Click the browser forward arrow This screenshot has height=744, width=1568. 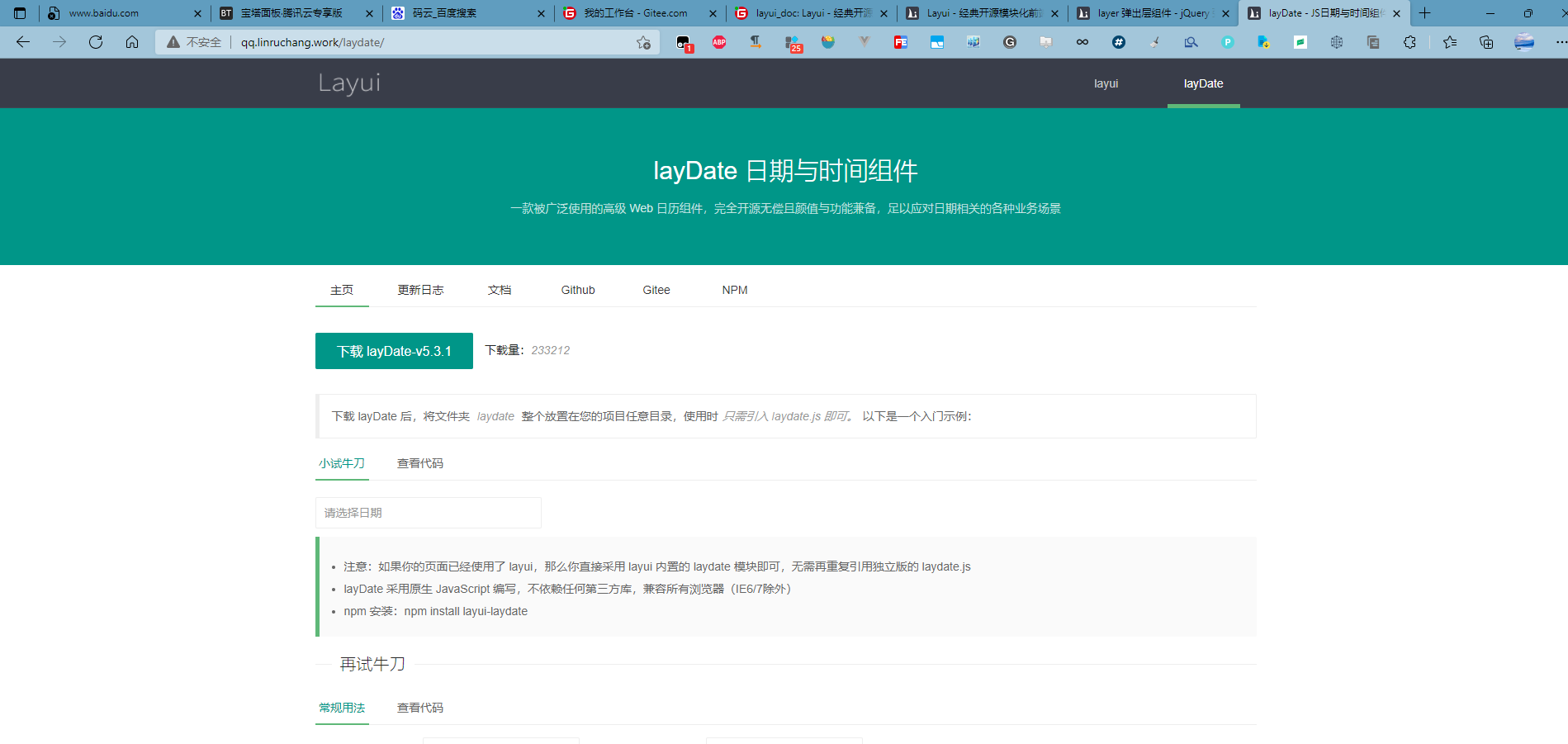pyautogui.click(x=59, y=42)
